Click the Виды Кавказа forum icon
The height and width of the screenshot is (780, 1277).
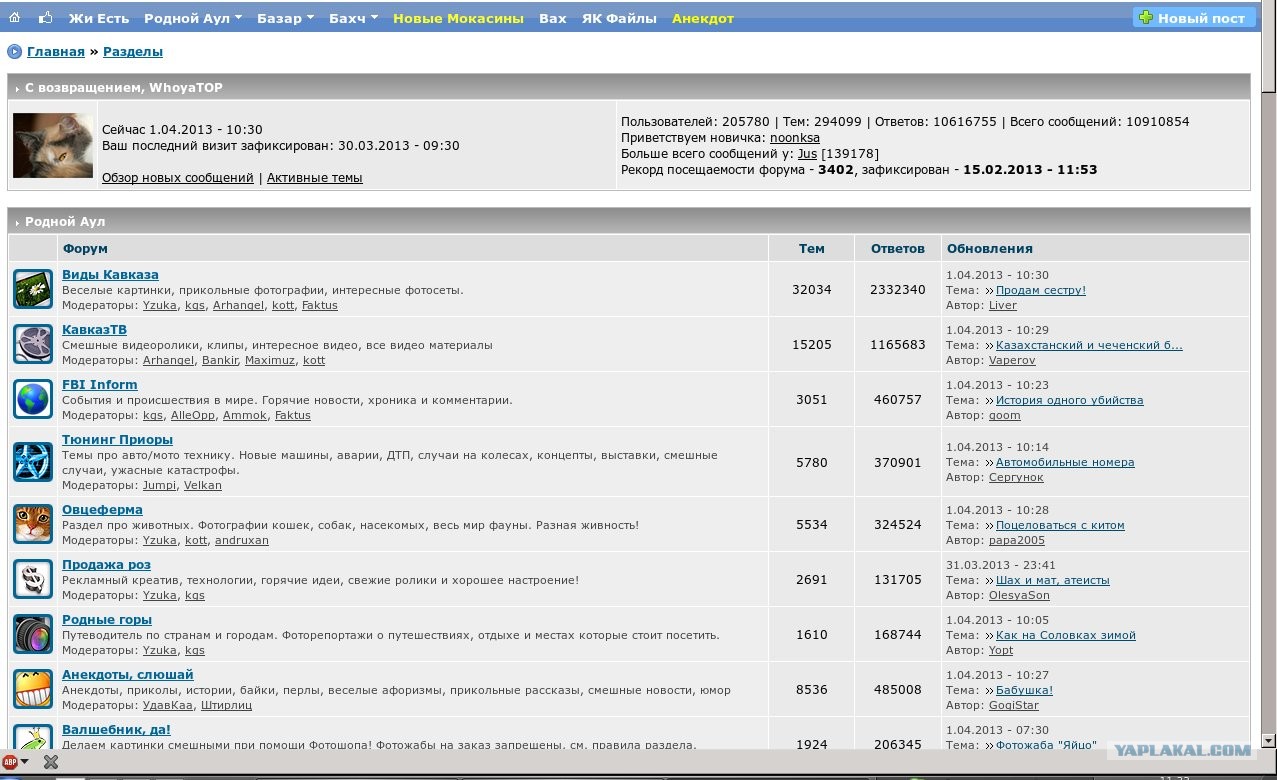coord(33,289)
